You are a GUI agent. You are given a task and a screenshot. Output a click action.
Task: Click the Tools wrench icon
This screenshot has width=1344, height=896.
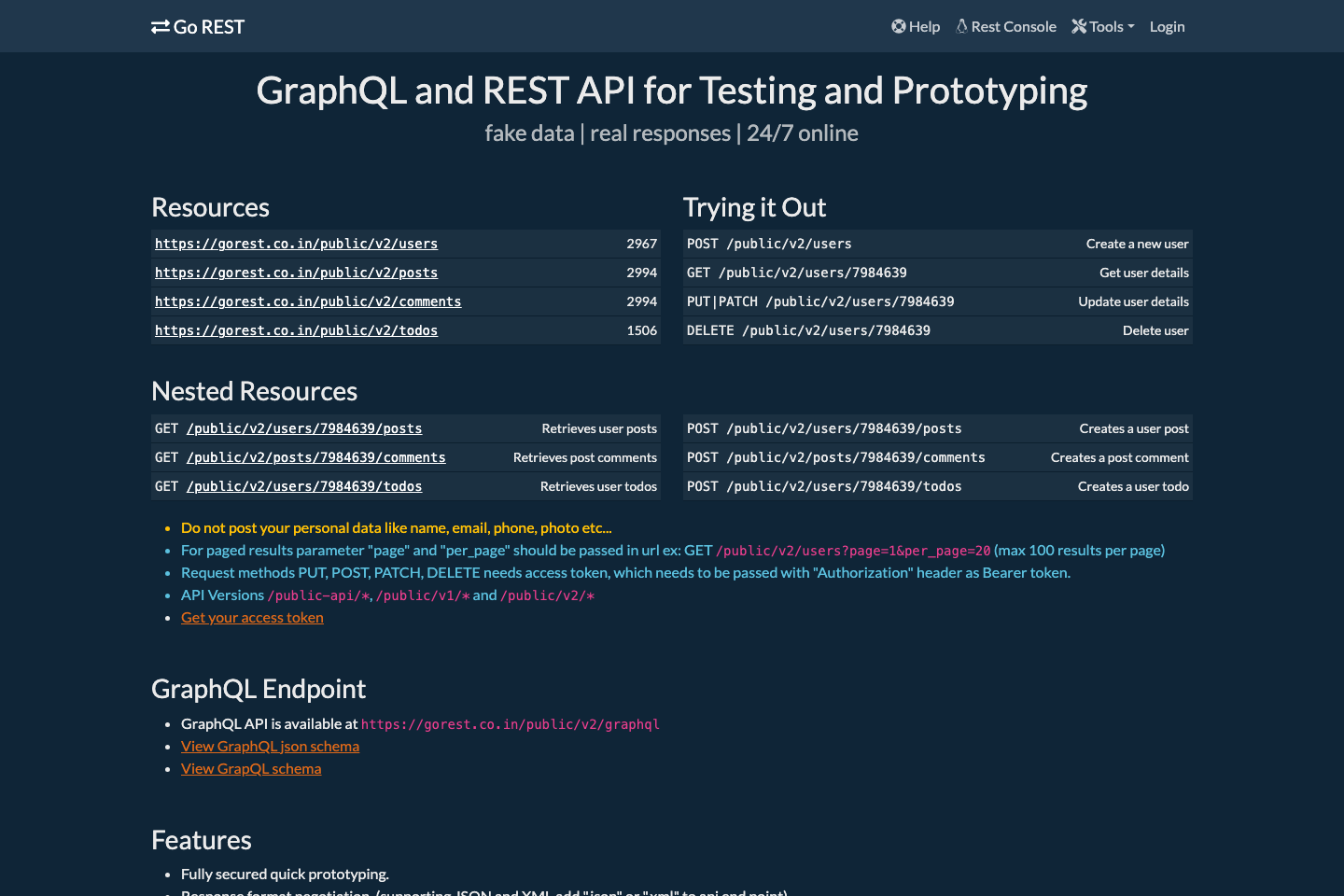pos(1079,26)
